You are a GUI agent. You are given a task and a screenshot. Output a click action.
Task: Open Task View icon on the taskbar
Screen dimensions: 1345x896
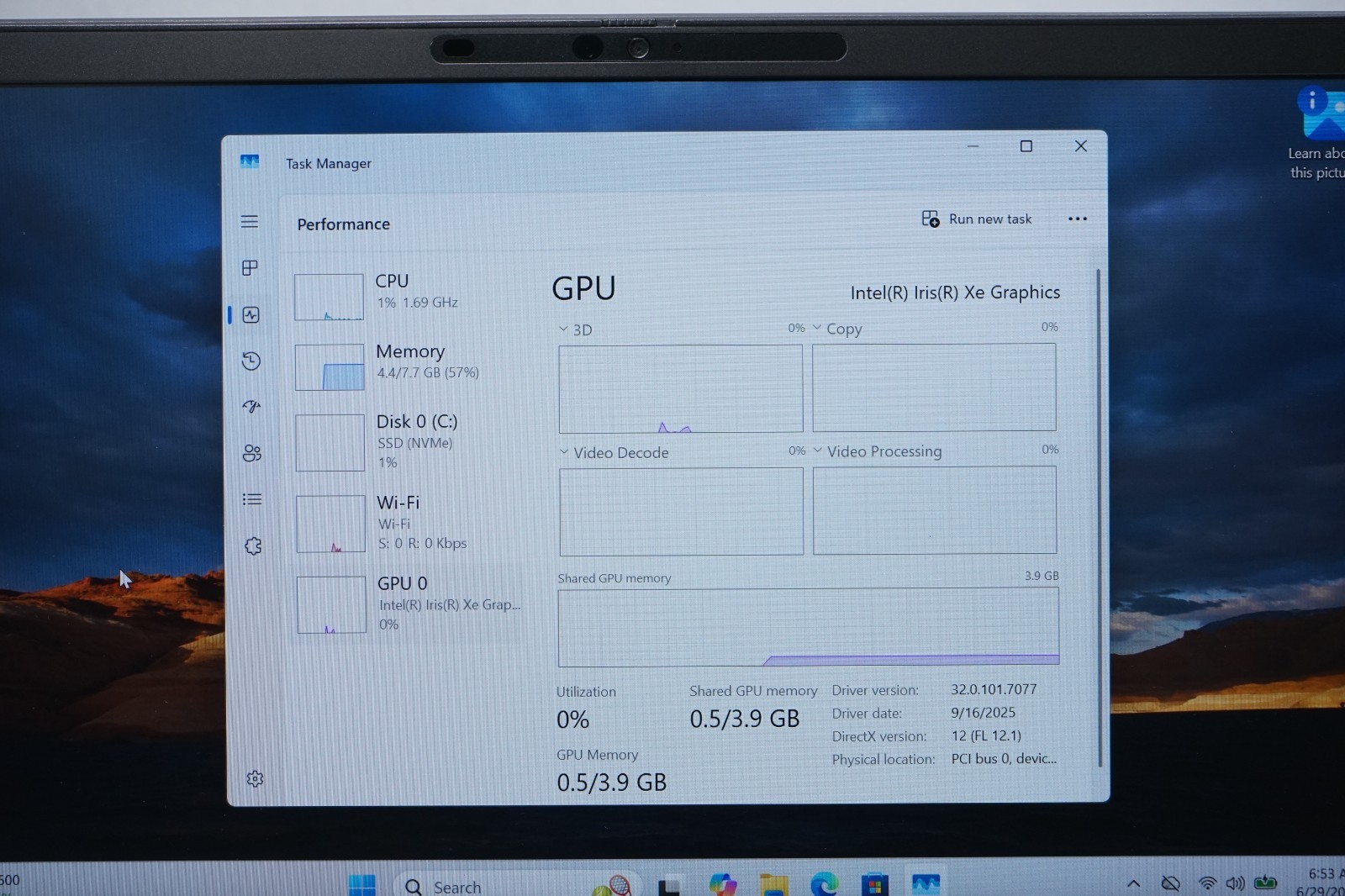pos(670,887)
